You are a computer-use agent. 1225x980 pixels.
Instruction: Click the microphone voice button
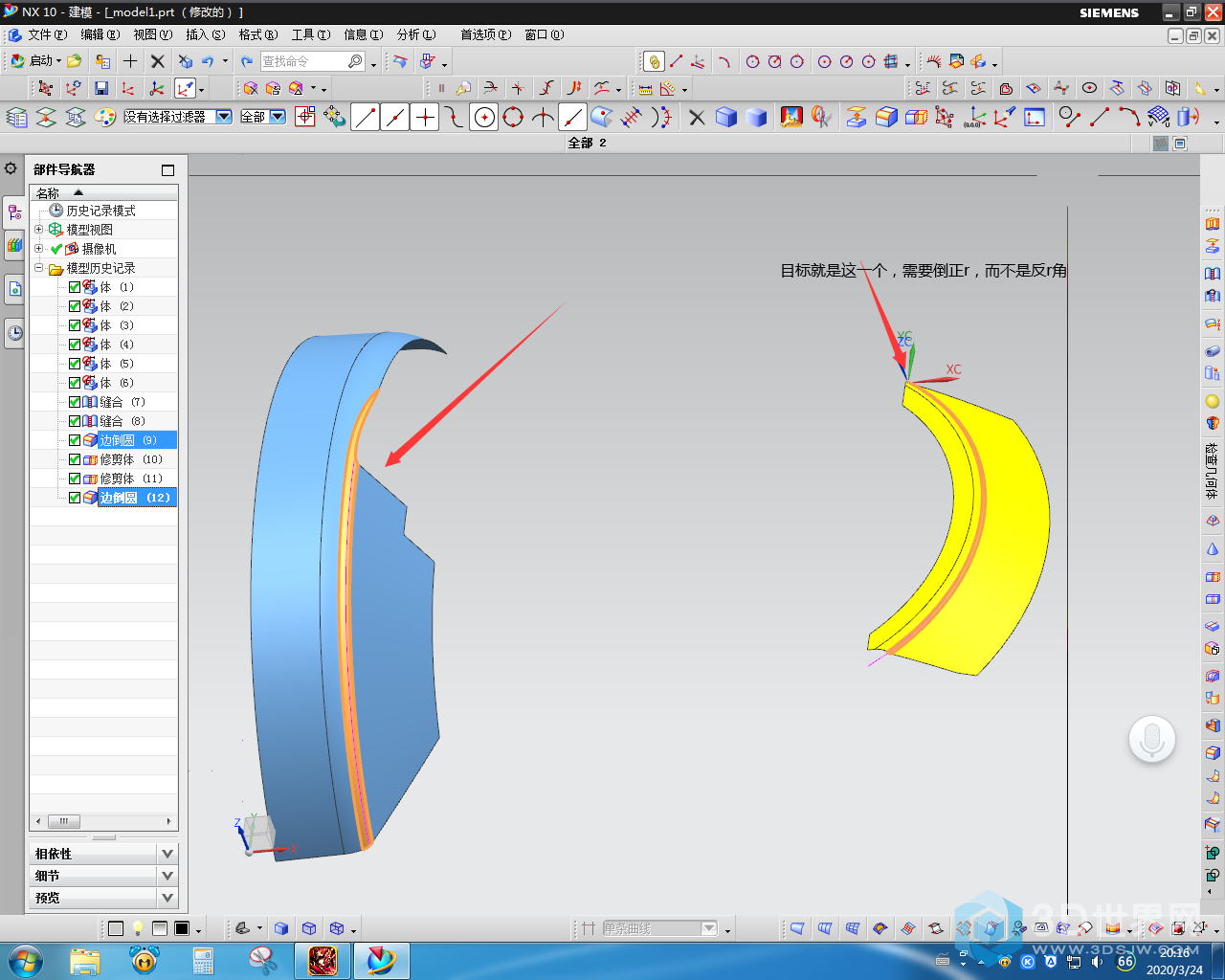coord(1151,740)
